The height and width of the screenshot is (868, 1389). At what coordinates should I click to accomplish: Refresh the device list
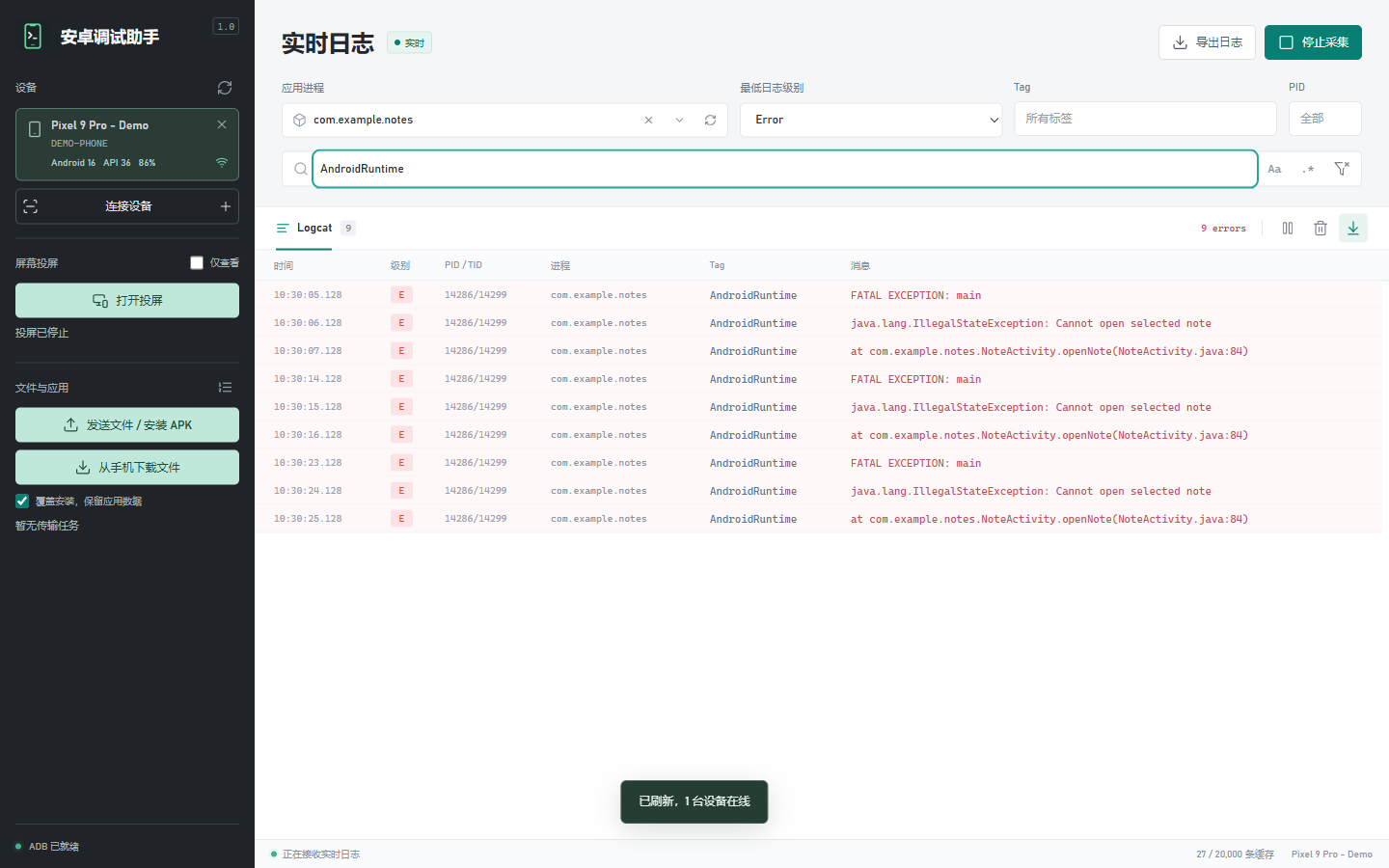coord(225,88)
